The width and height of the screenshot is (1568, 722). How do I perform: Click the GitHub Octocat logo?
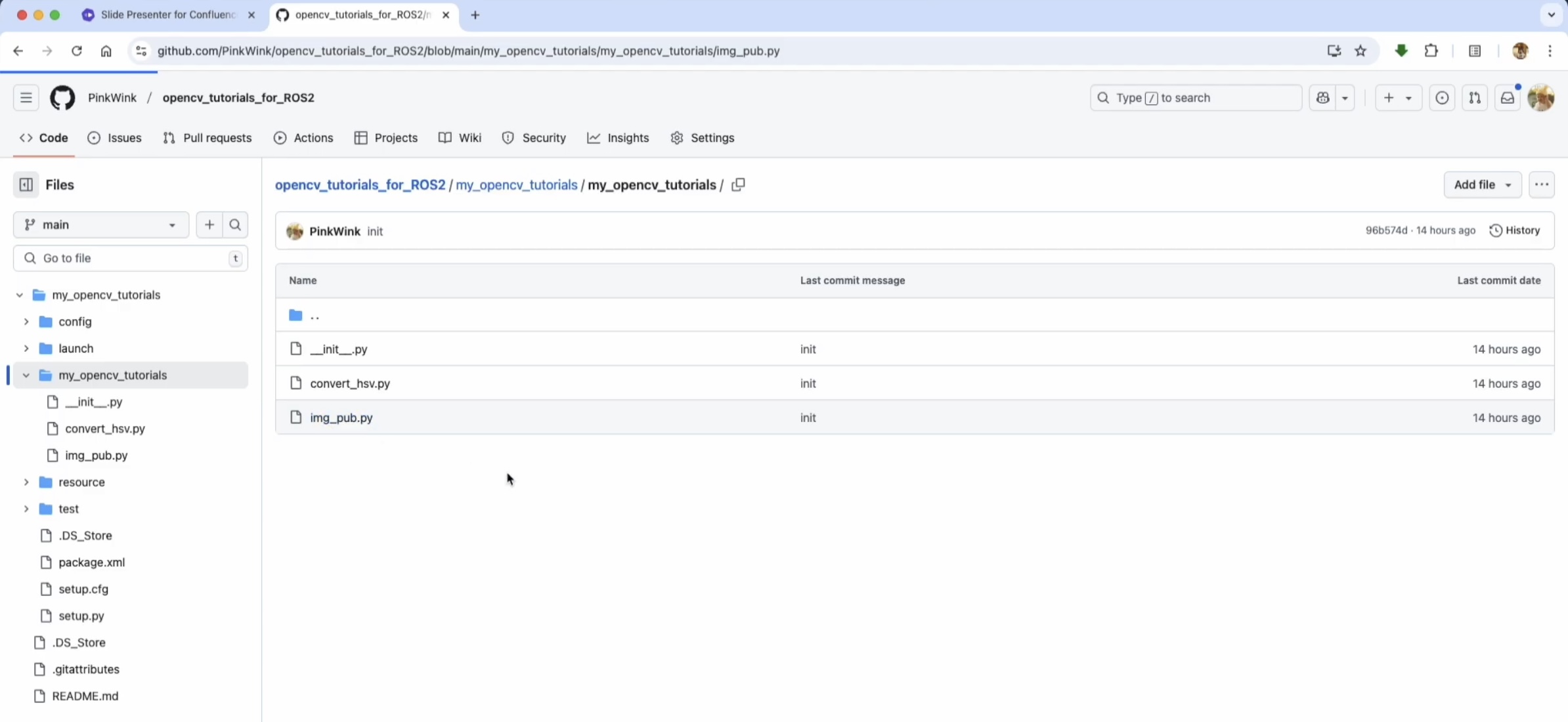pos(62,98)
